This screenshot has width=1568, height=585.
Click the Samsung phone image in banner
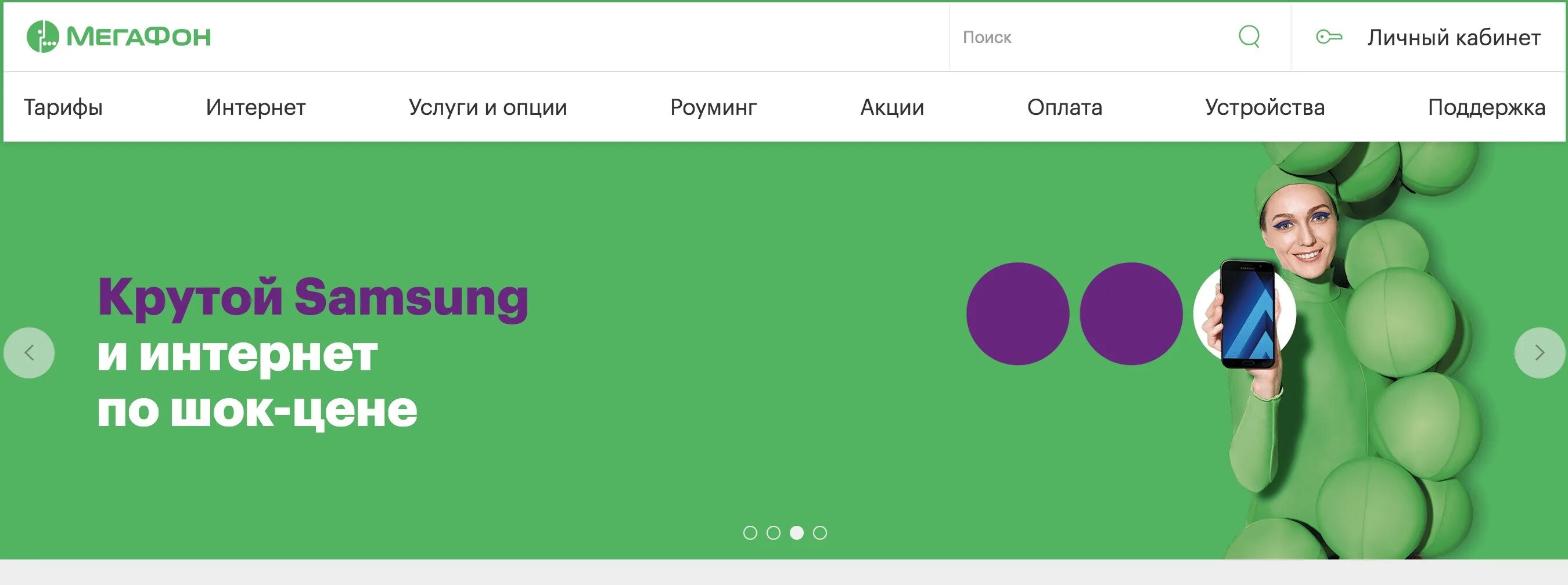coord(1248,315)
